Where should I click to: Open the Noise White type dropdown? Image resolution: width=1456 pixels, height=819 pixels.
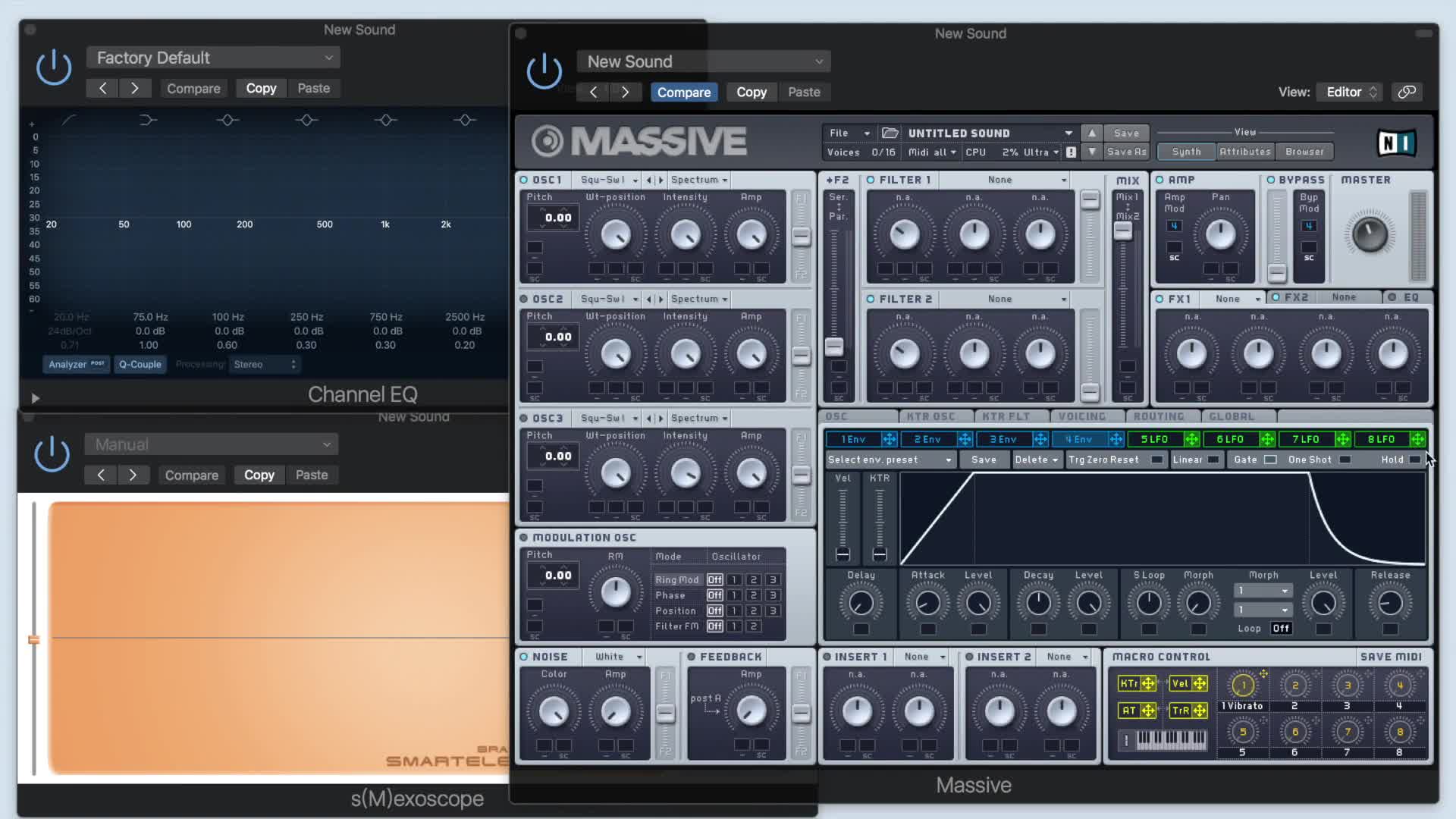pyautogui.click(x=618, y=657)
